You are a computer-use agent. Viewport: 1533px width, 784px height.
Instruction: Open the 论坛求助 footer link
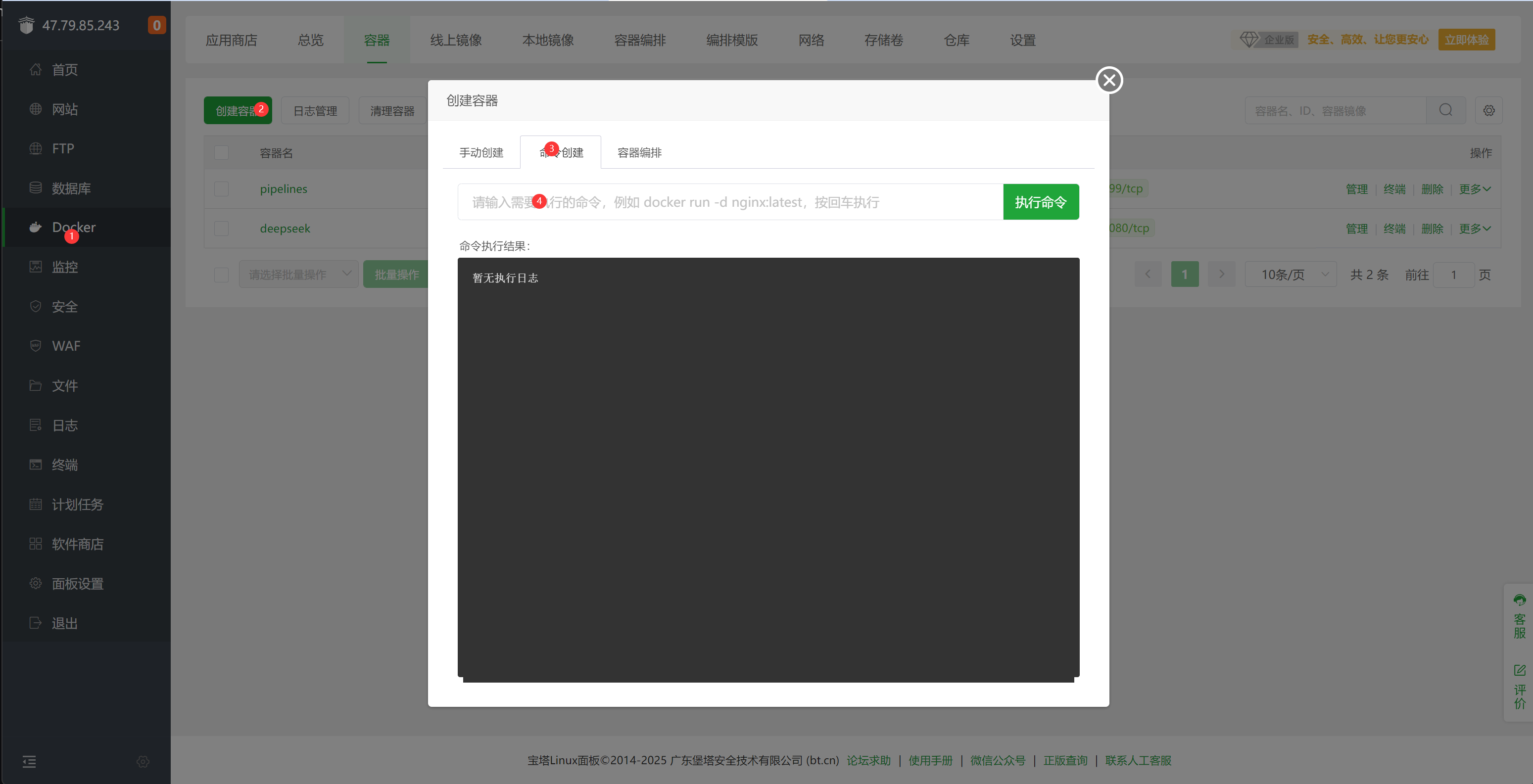pos(868,760)
